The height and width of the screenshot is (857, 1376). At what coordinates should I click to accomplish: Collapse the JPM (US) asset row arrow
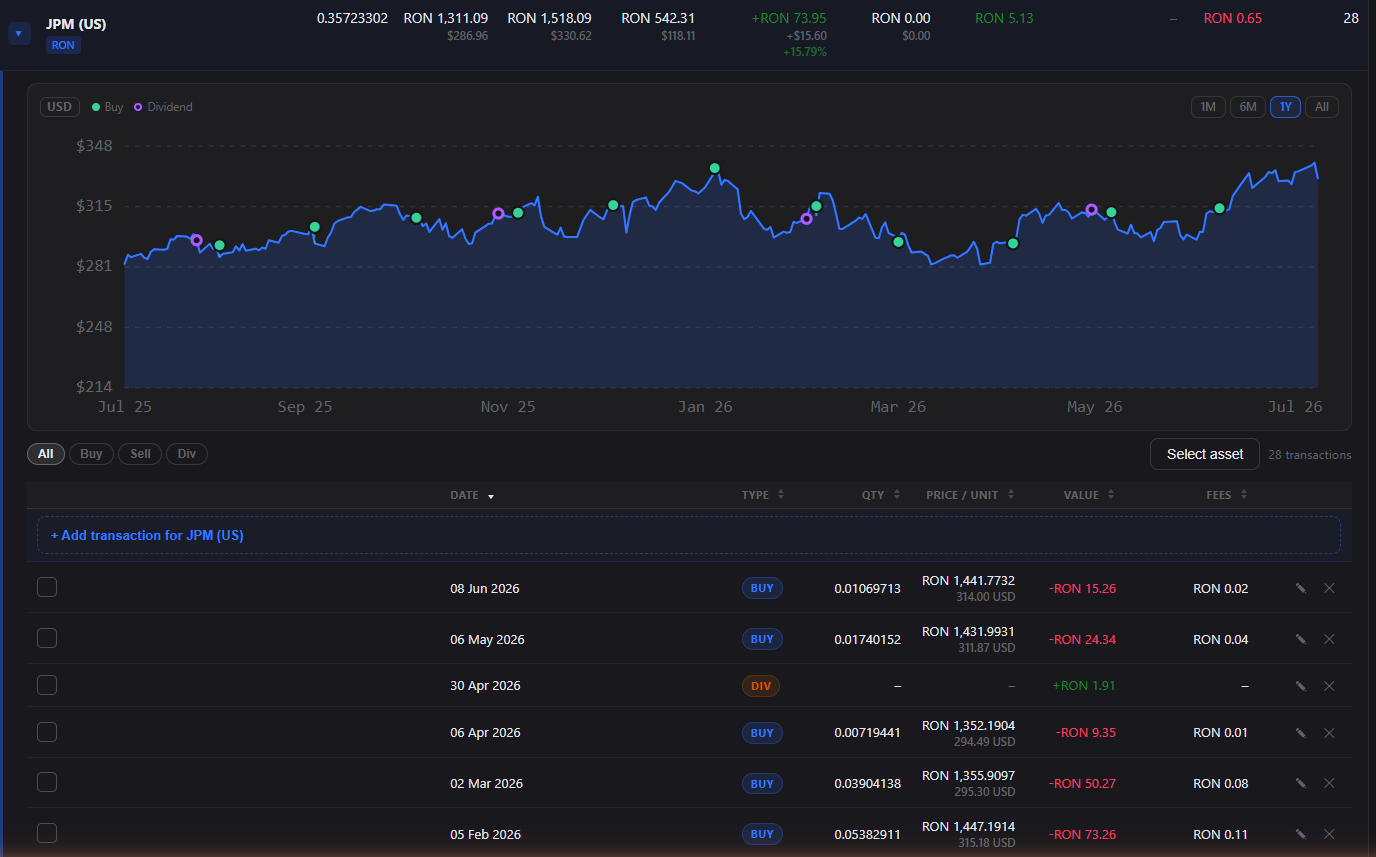[19, 34]
